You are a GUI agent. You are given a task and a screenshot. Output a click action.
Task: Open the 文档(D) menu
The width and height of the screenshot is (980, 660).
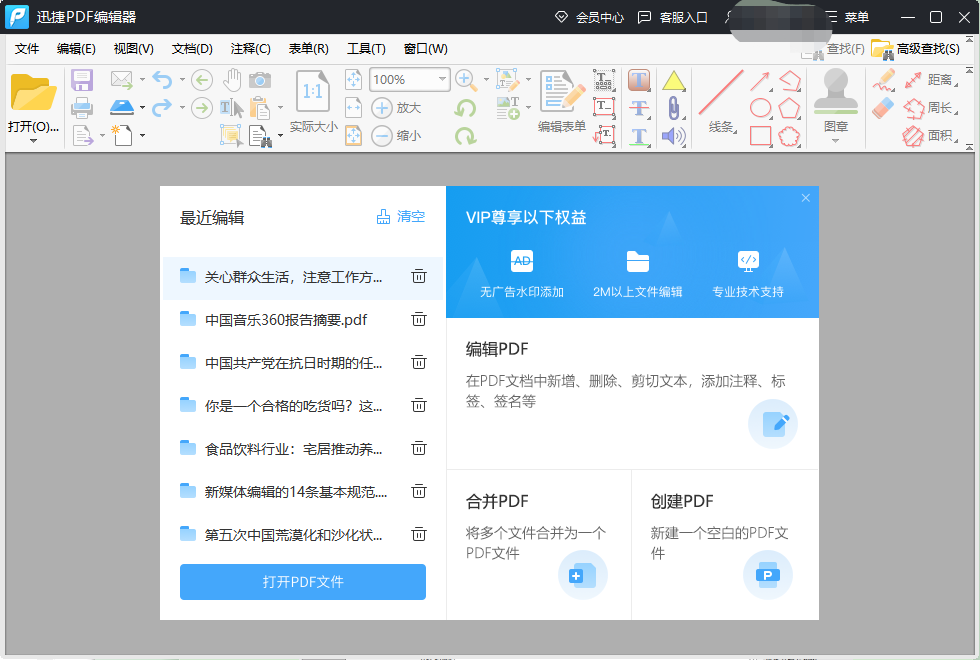pyautogui.click(x=192, y=49)
